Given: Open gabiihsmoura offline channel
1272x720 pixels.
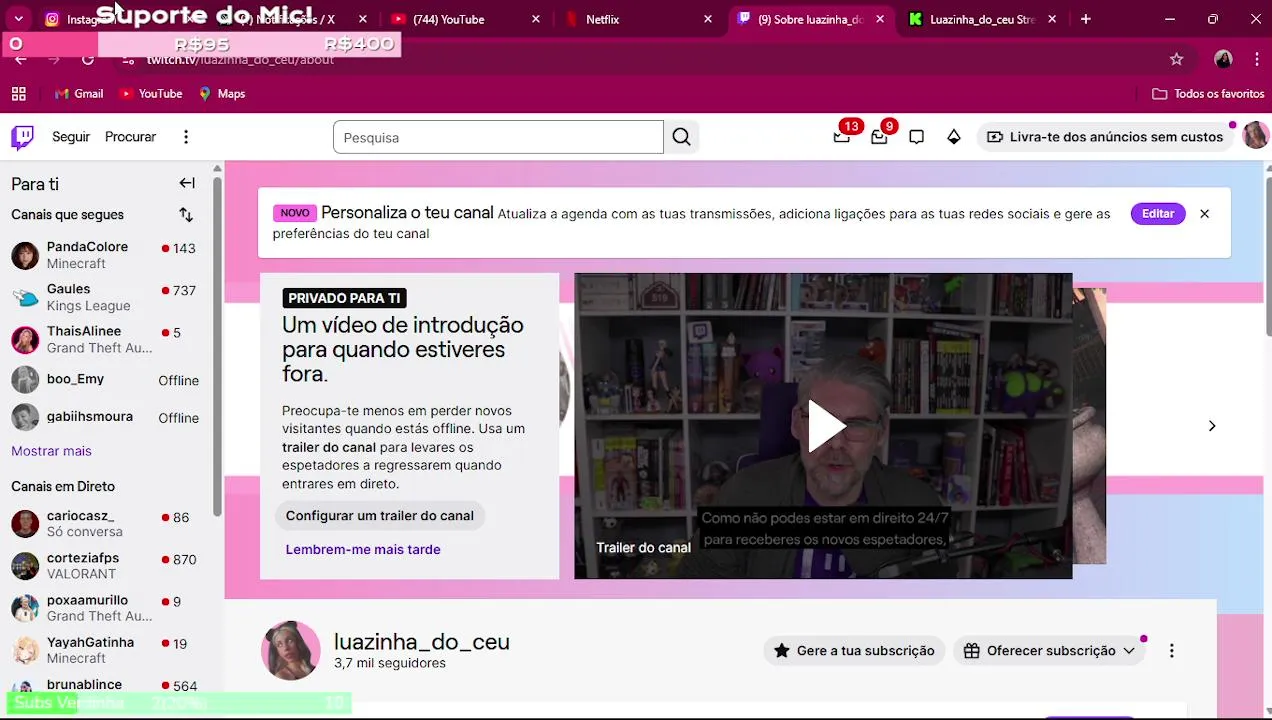Looking at the screenshot, I should [x=105, y=417].
